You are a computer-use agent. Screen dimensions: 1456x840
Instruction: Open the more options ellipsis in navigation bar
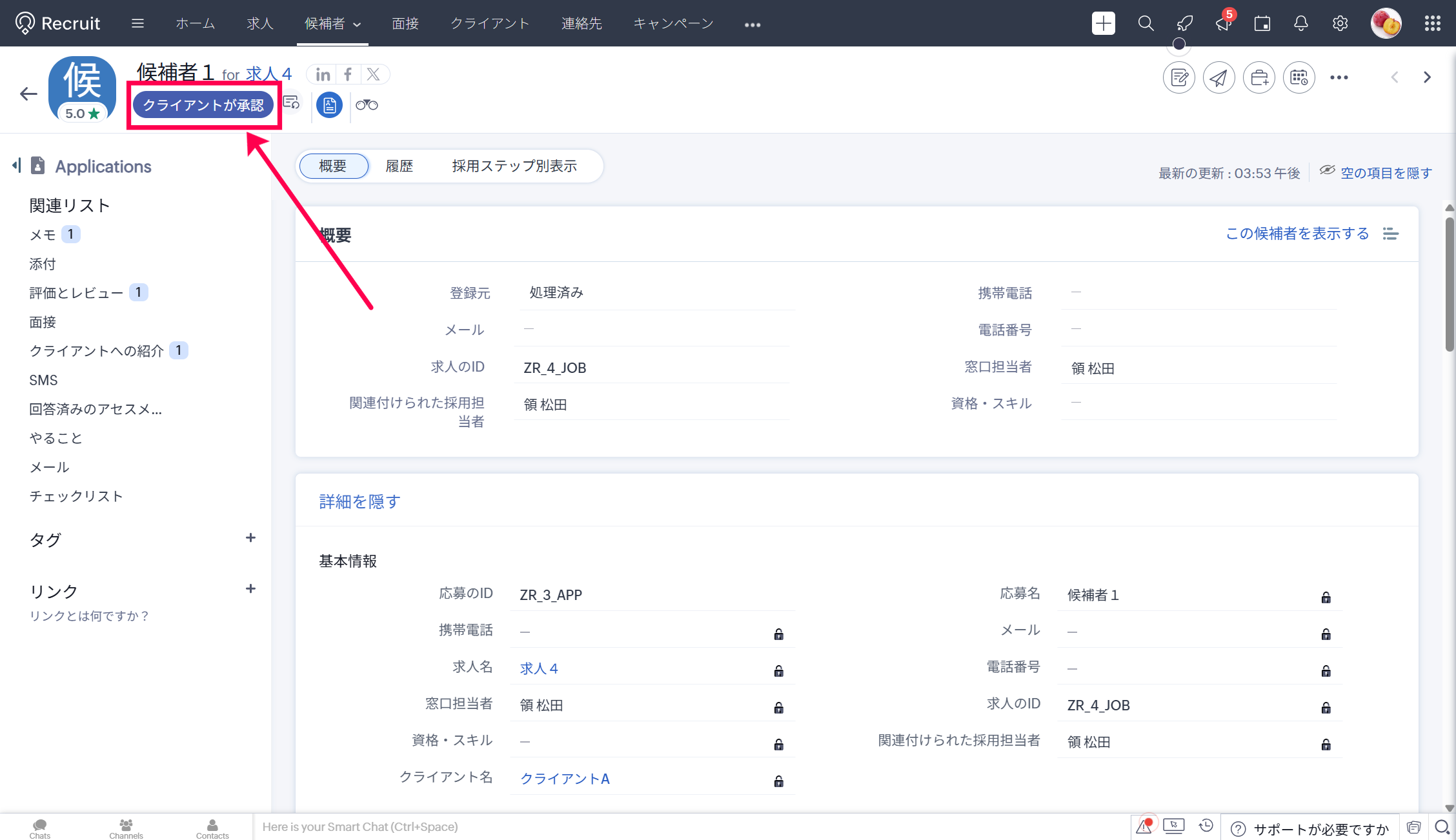pos(752,25)
